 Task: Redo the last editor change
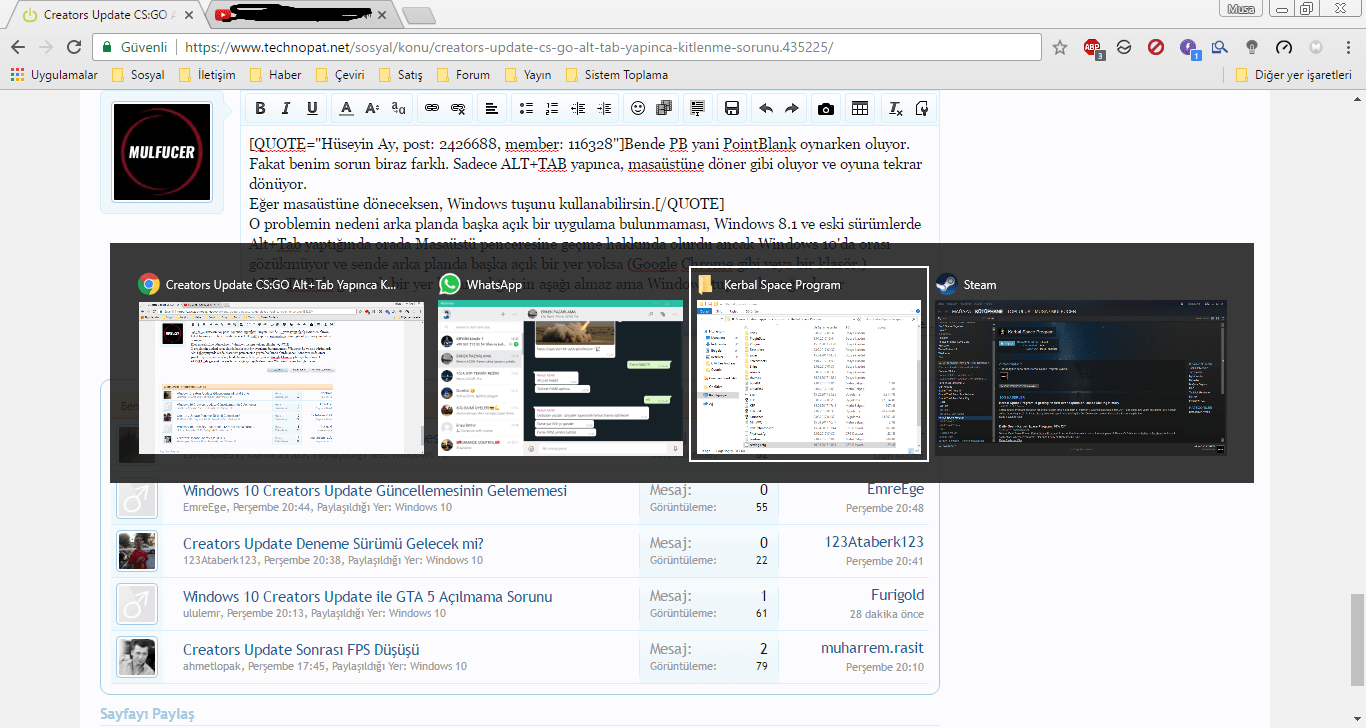click(792, 108)
